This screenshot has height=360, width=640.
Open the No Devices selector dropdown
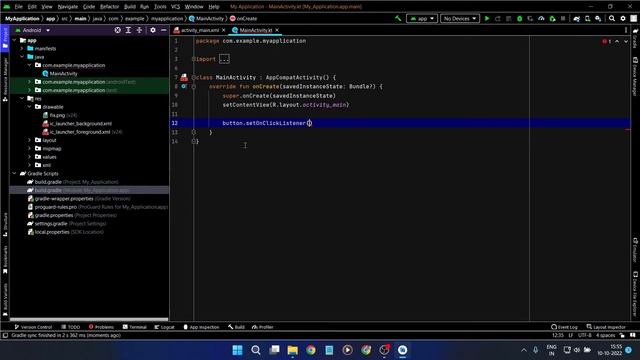[x=460, y=18]
